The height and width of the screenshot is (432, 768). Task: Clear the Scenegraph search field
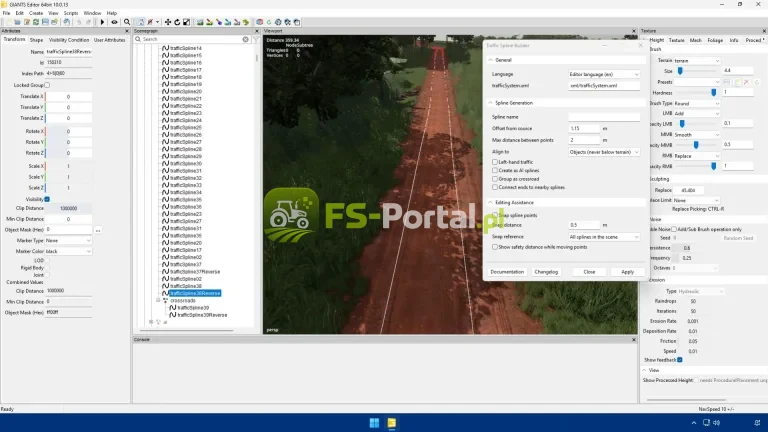point(245,39)
